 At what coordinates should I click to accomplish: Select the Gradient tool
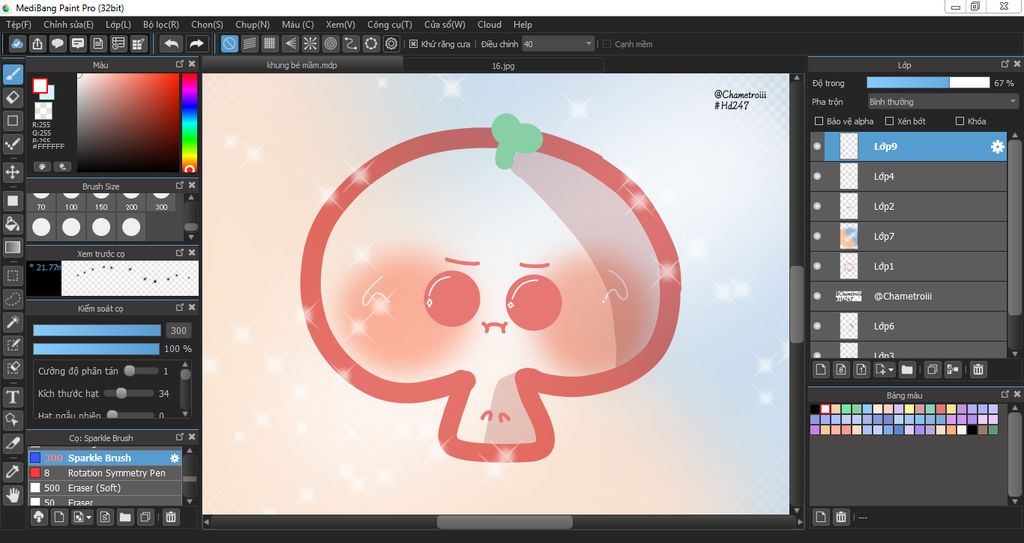[12, 248]
